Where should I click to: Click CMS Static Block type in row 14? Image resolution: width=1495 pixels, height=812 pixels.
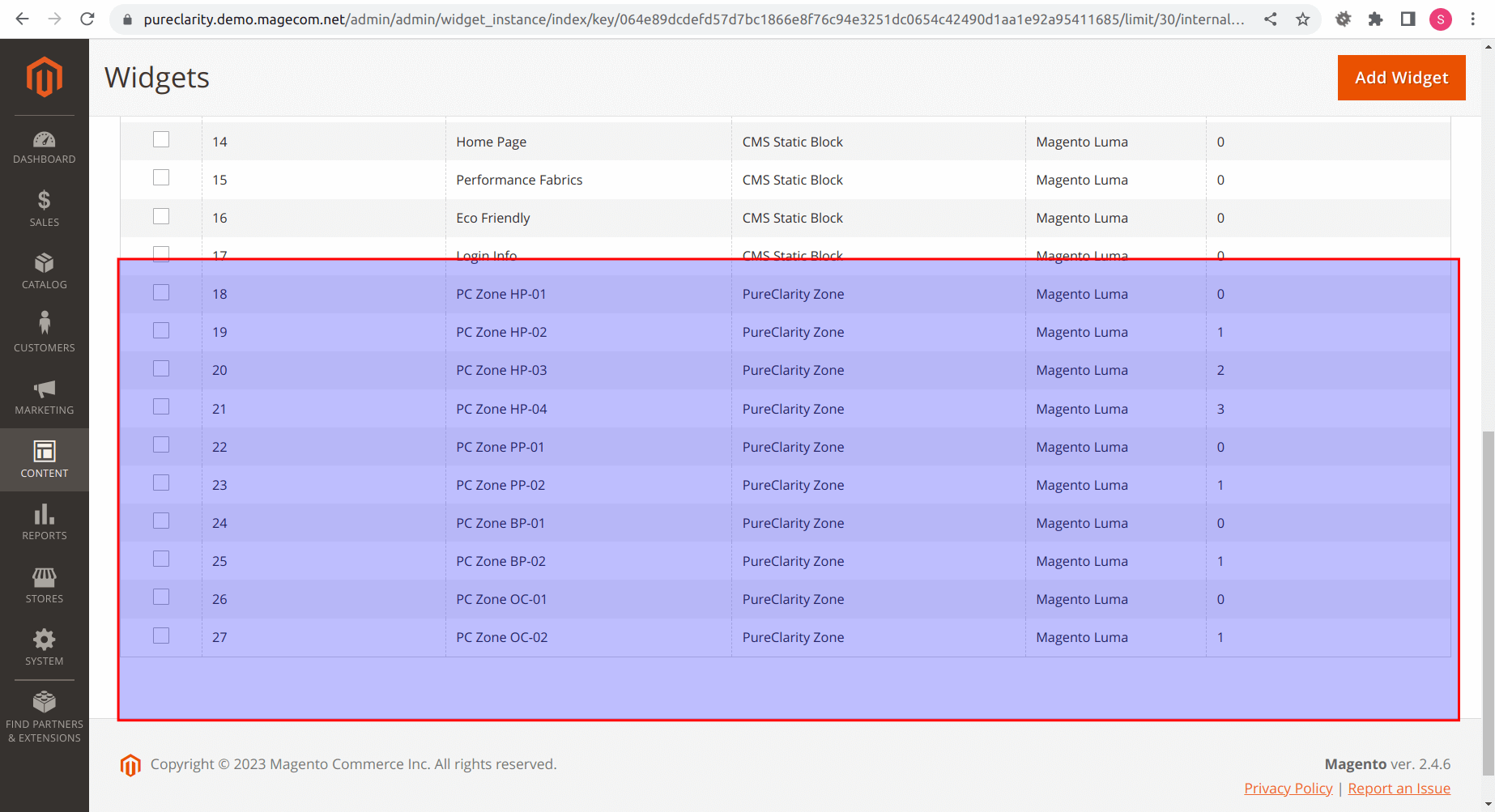pos(792,142)
